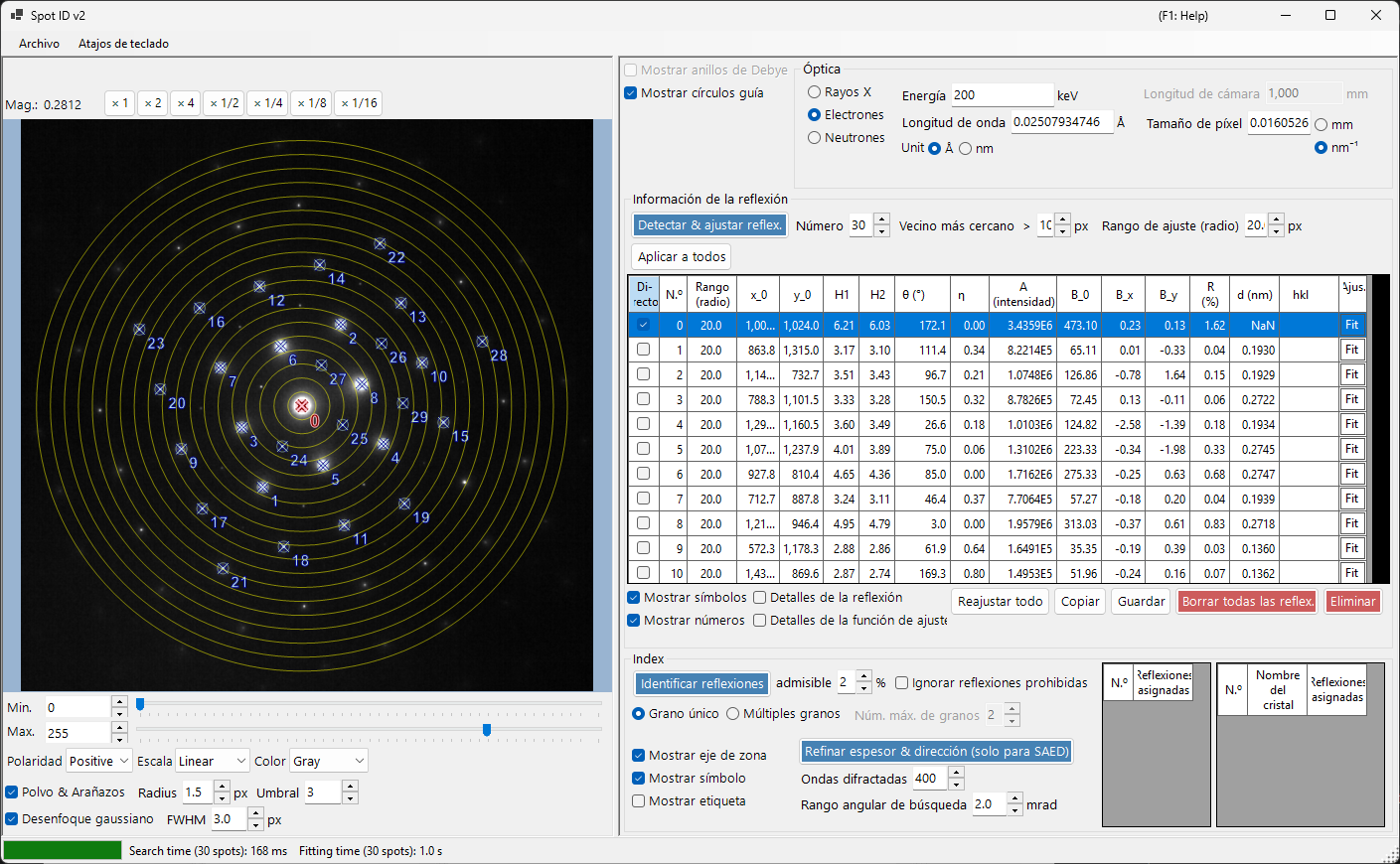Click Min intensity slider handle
The image size is (1400, 864).
(140, 704)
